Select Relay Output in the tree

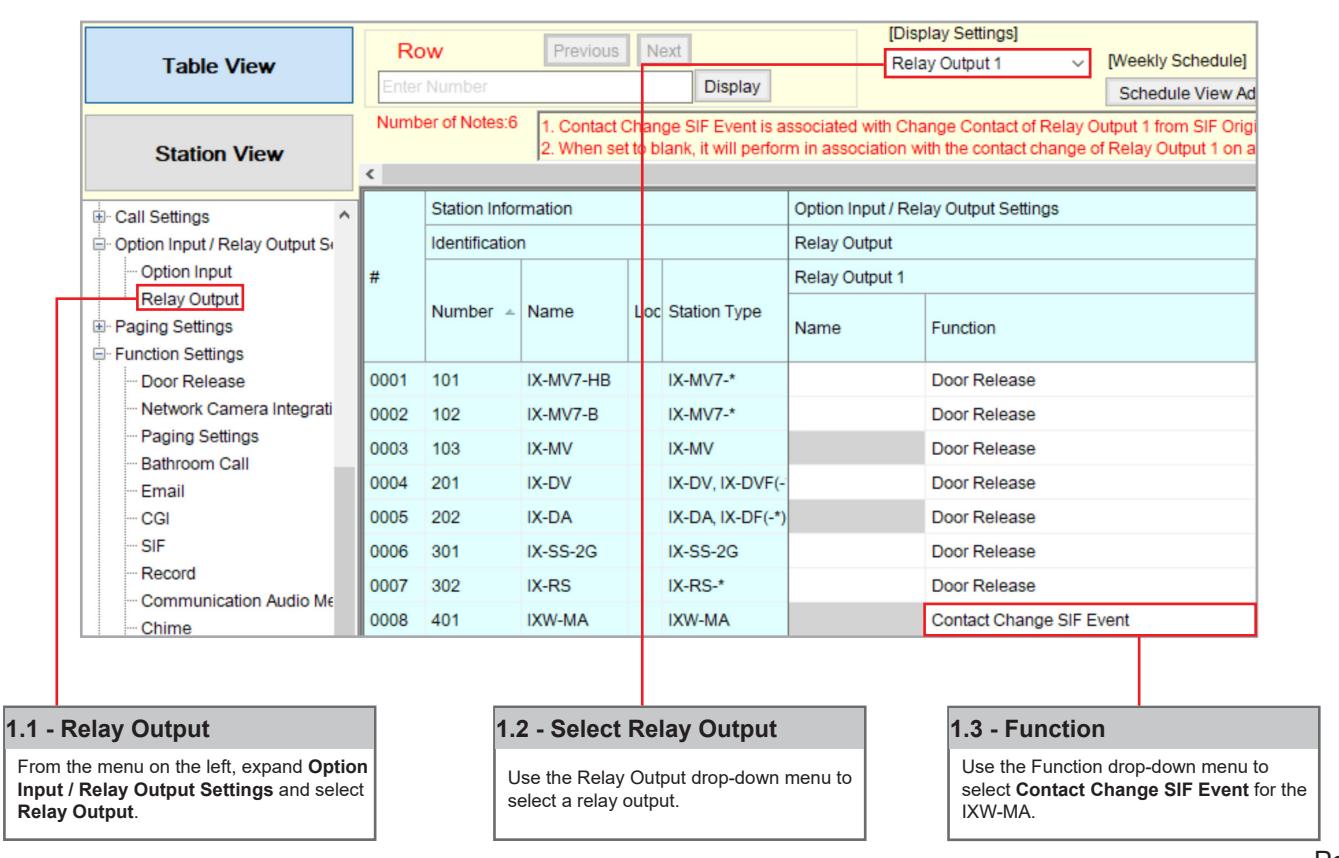(189, 297)
